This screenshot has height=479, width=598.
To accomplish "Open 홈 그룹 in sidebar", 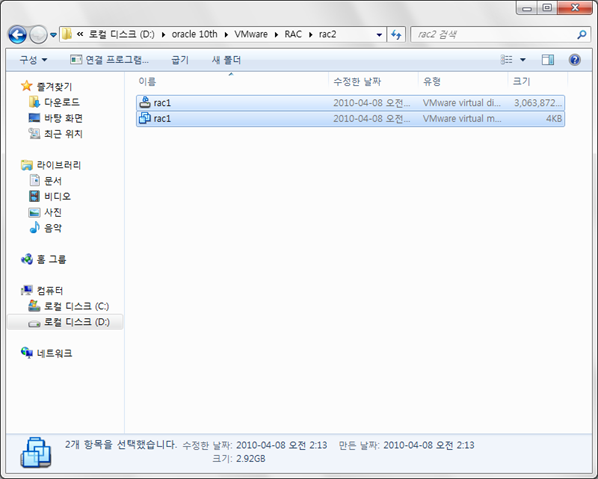I will pyautogui.click(x=51, y=259).
